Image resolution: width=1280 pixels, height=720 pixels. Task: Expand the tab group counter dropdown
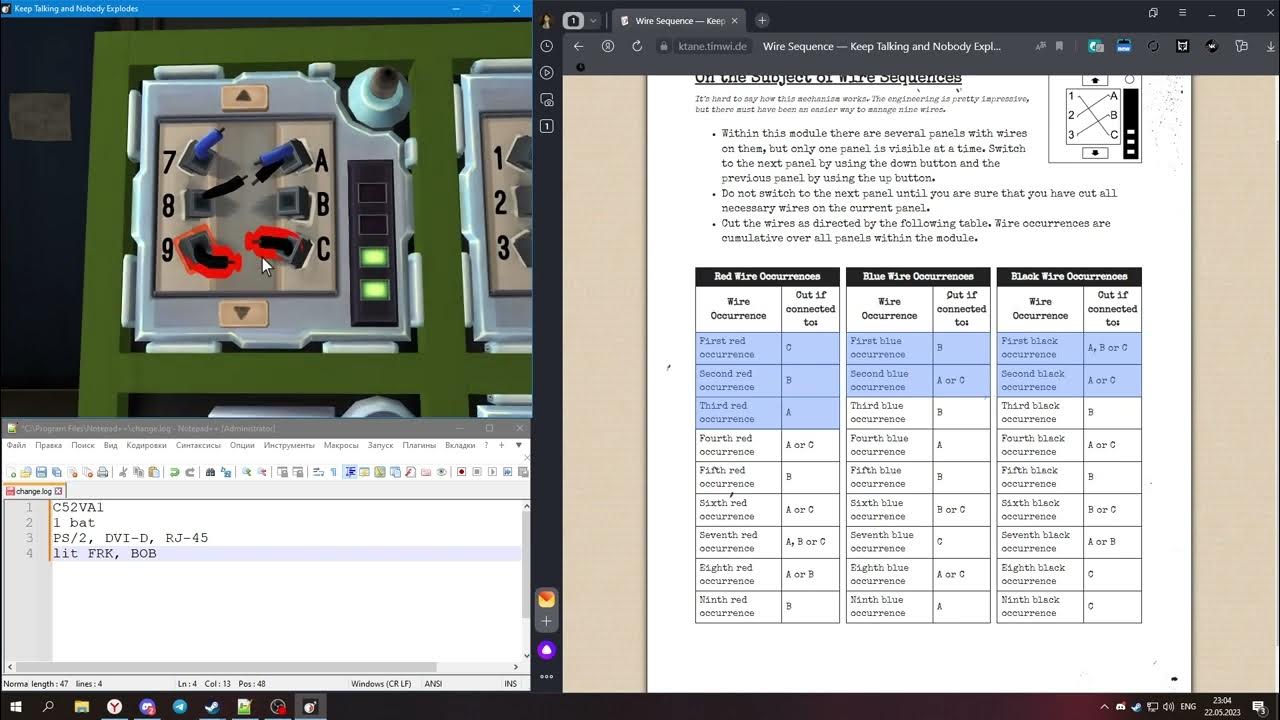point(593,20)
